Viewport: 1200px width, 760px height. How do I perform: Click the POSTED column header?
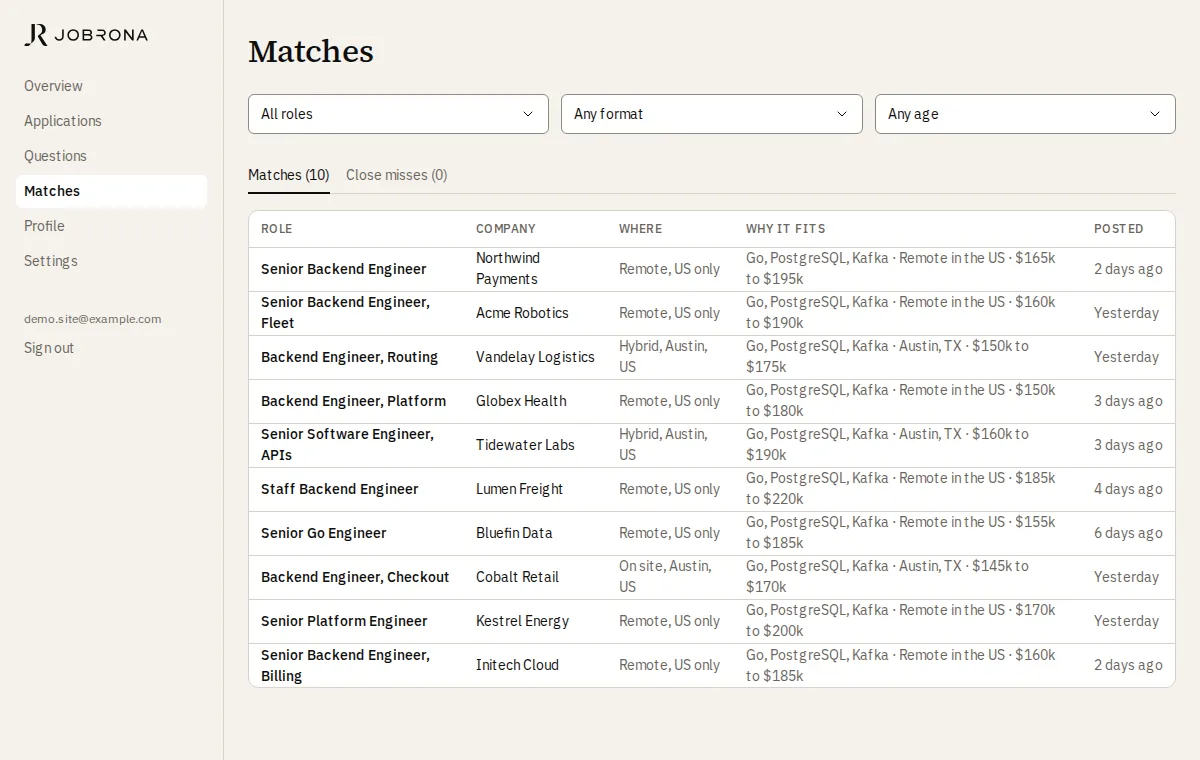point(1119,229)
